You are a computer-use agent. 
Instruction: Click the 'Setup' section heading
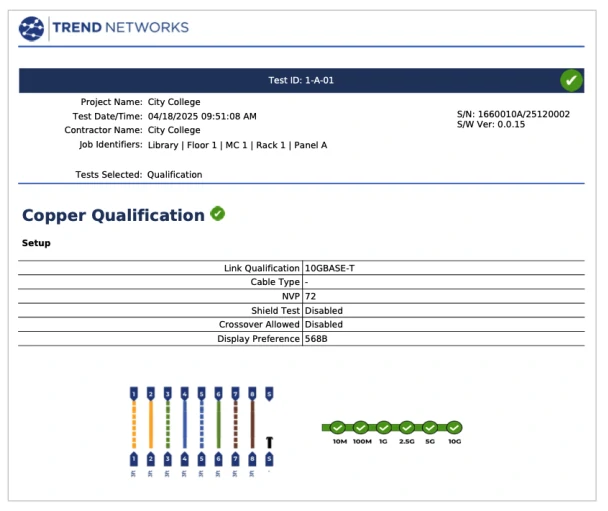pyautogui.click(x=36, y=243)
